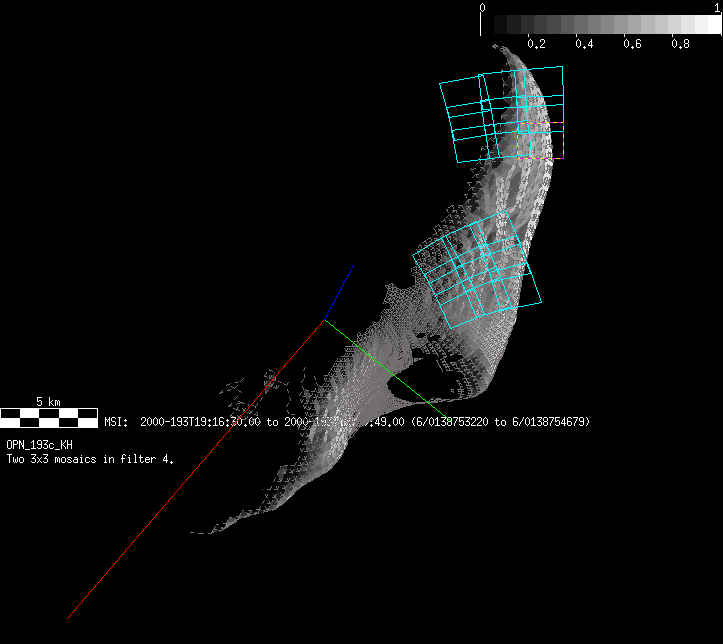Click the '0' colorbar minimum label
This screenshot has height=644, width=723.
click(x=482, y=7)
